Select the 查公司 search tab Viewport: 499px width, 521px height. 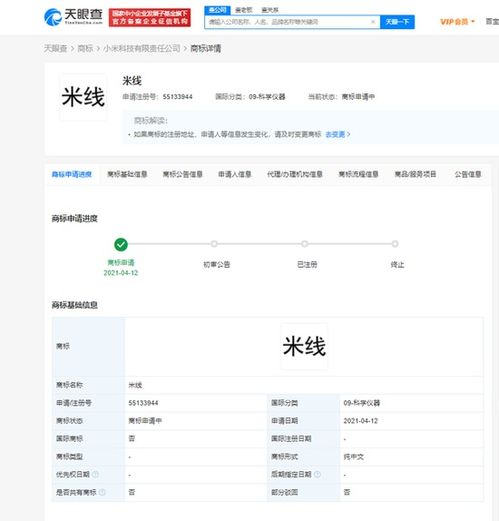click(x=217, y=10)
